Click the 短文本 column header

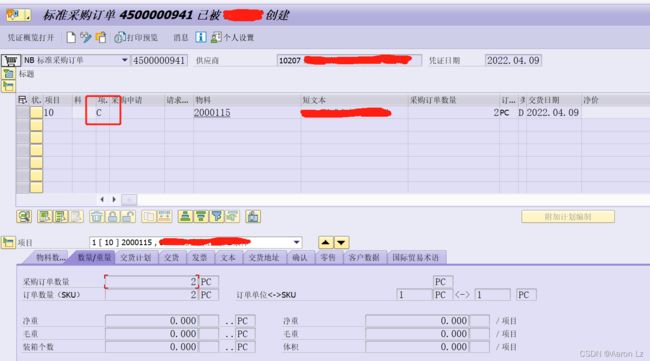(354, 100)
